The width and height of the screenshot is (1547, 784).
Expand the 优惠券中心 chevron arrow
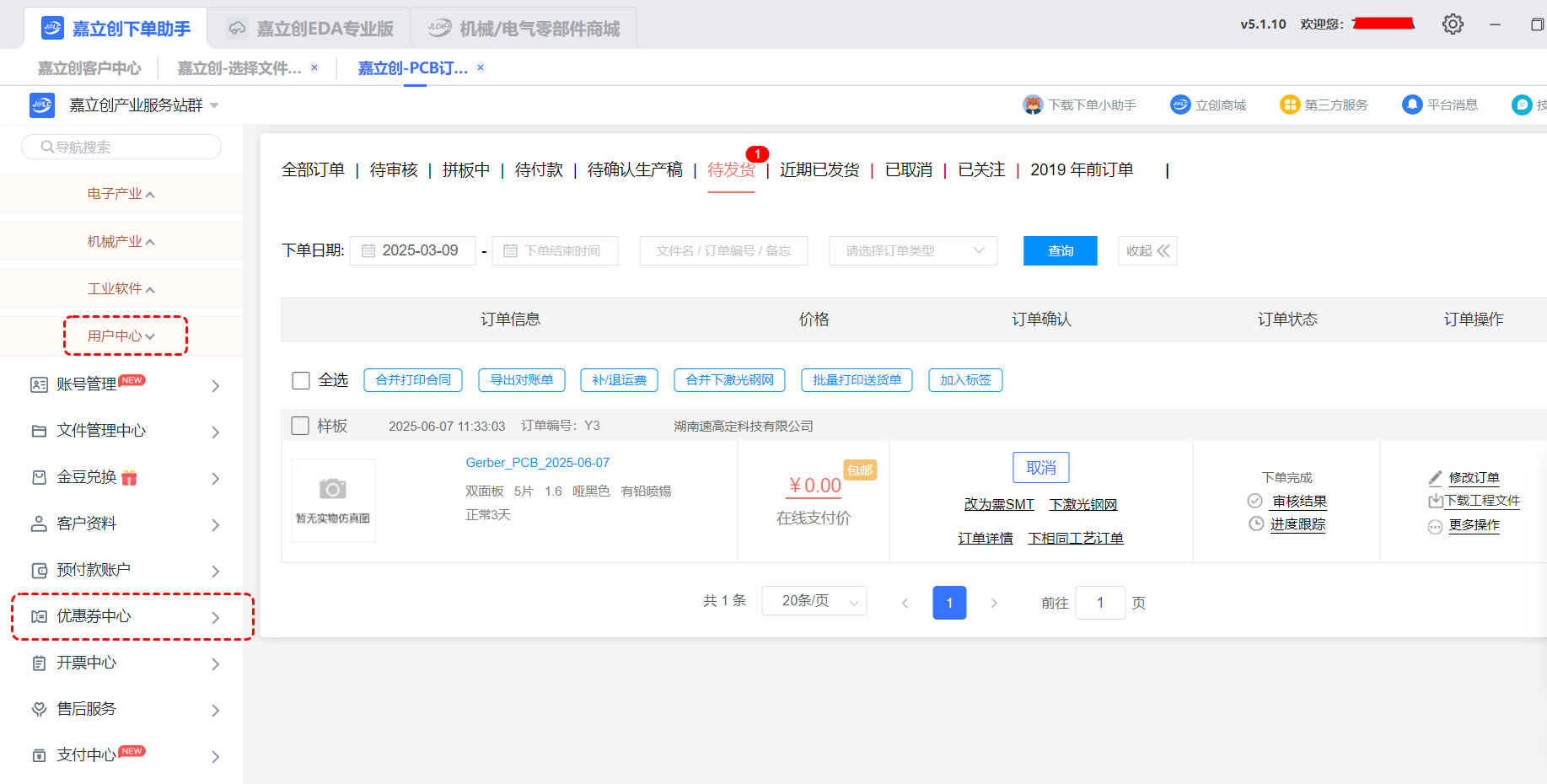[x=216, y=617]
